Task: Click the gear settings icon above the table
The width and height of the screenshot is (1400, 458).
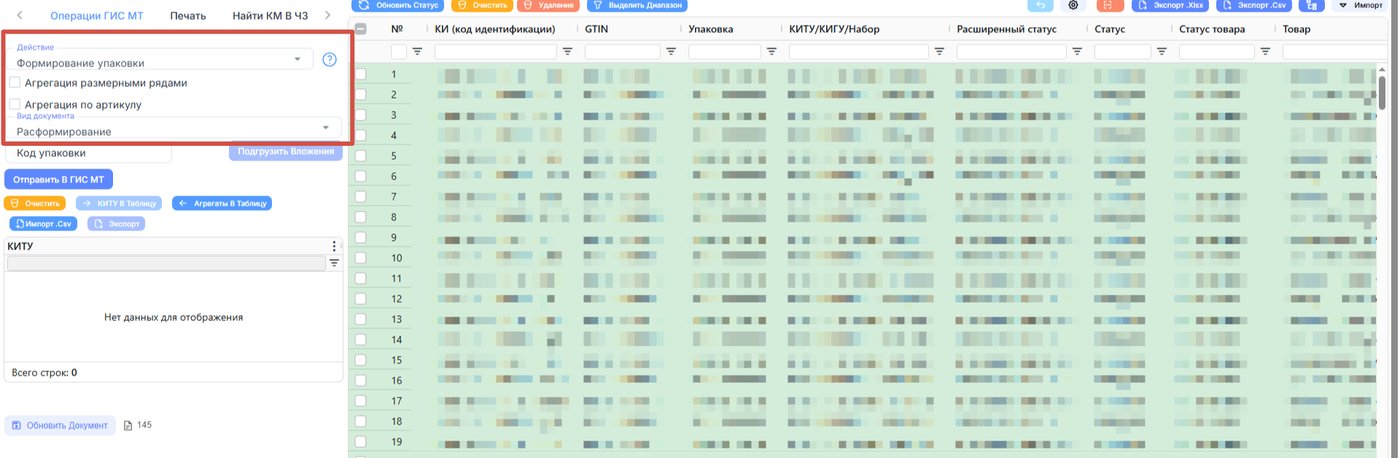Action: point(1074,5)
